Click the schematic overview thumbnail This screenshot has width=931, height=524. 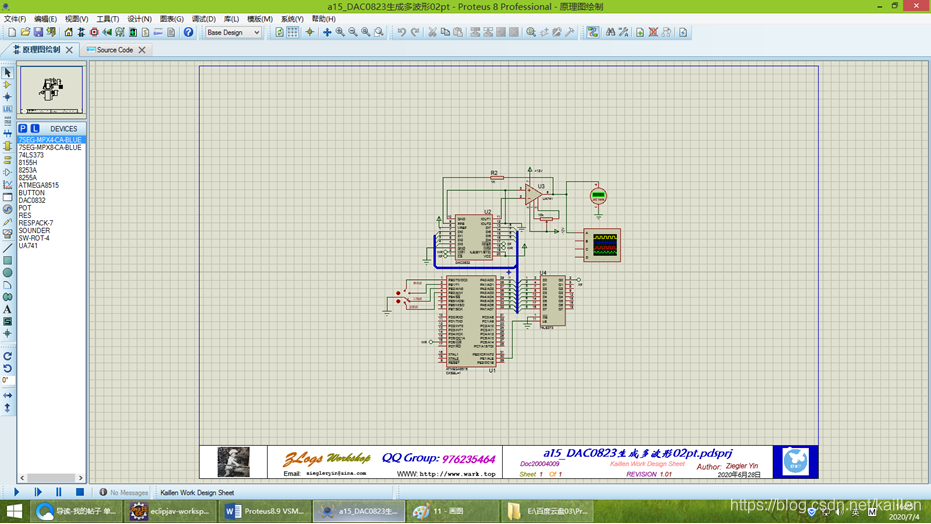click(x=52, y=90)
